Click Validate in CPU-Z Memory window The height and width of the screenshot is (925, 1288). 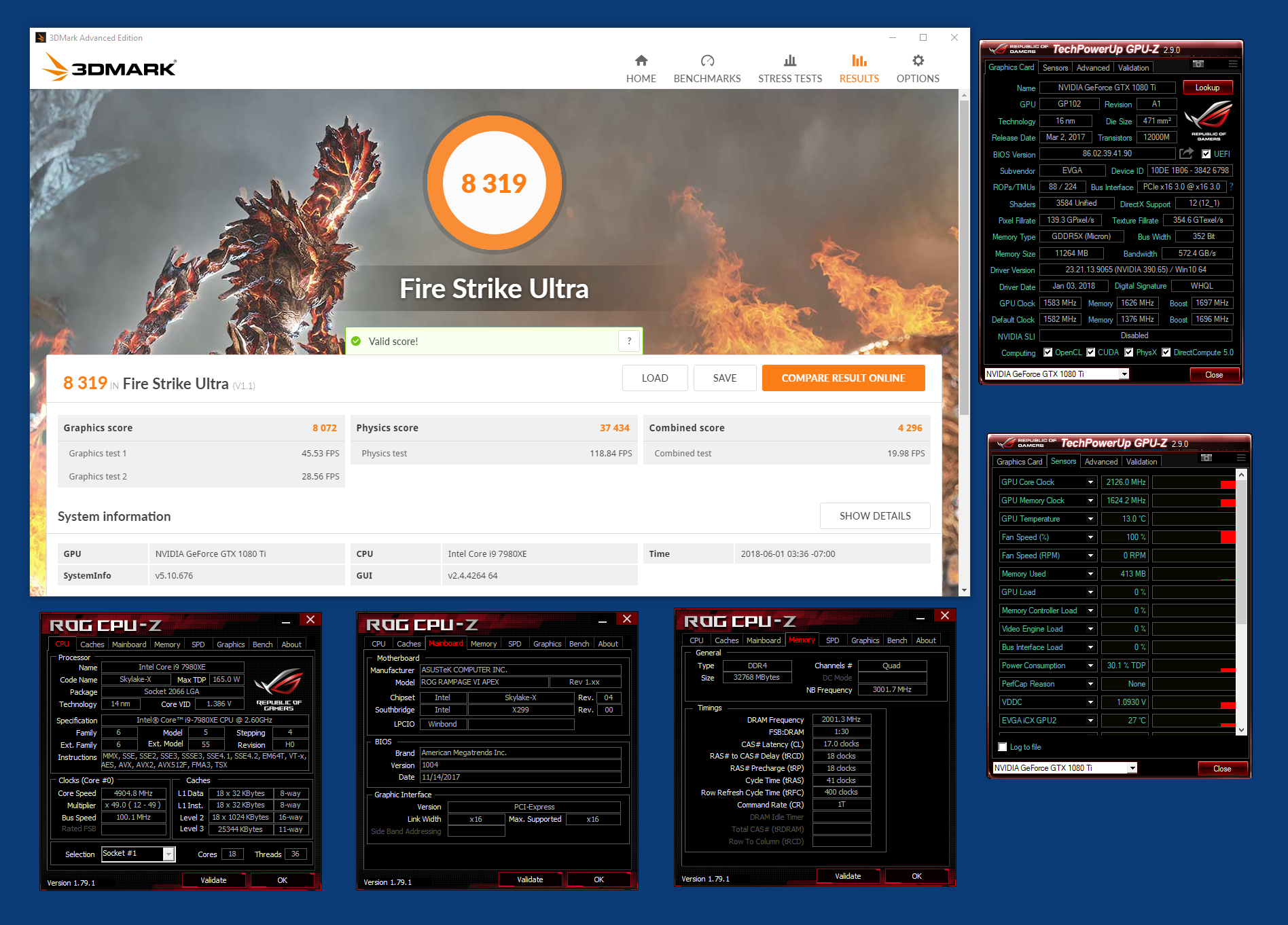848,876
